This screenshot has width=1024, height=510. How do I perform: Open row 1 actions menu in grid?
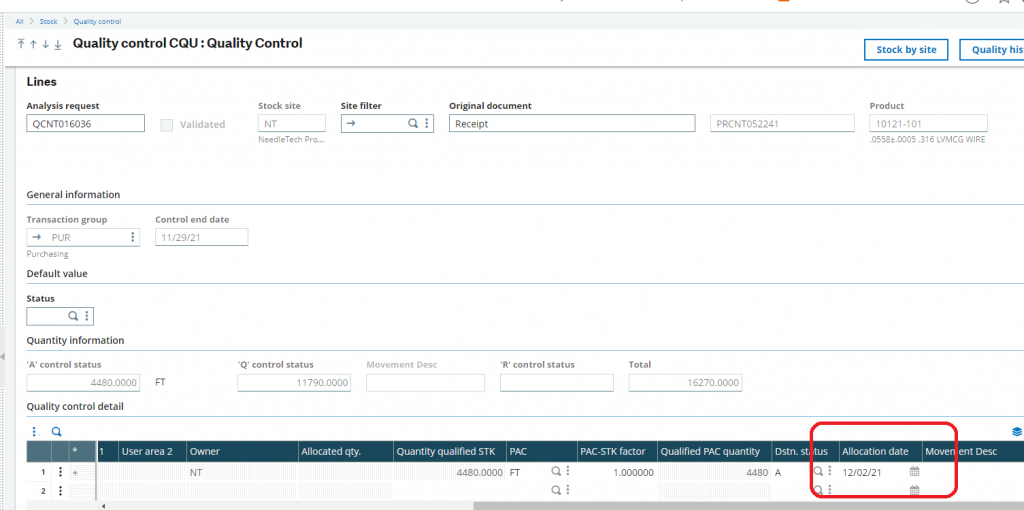[61, 472]
